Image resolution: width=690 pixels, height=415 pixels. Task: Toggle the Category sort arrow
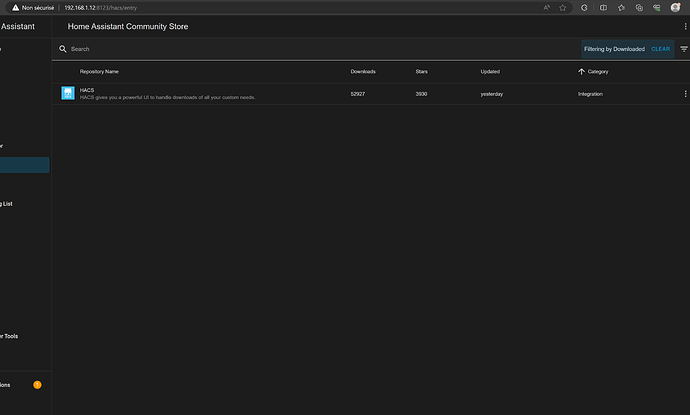pos(581,71)
